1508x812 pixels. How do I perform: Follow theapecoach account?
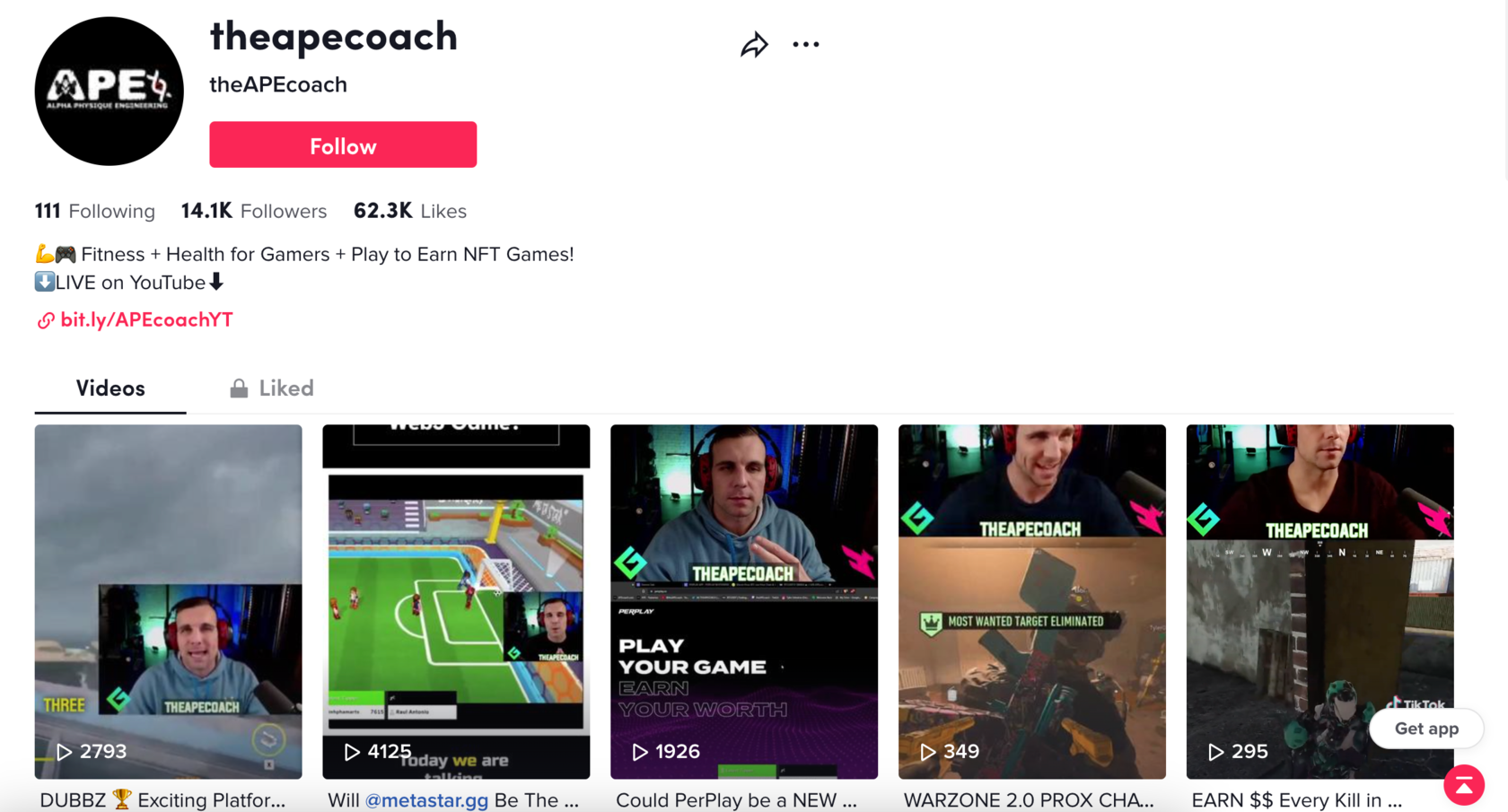point(343,144)
